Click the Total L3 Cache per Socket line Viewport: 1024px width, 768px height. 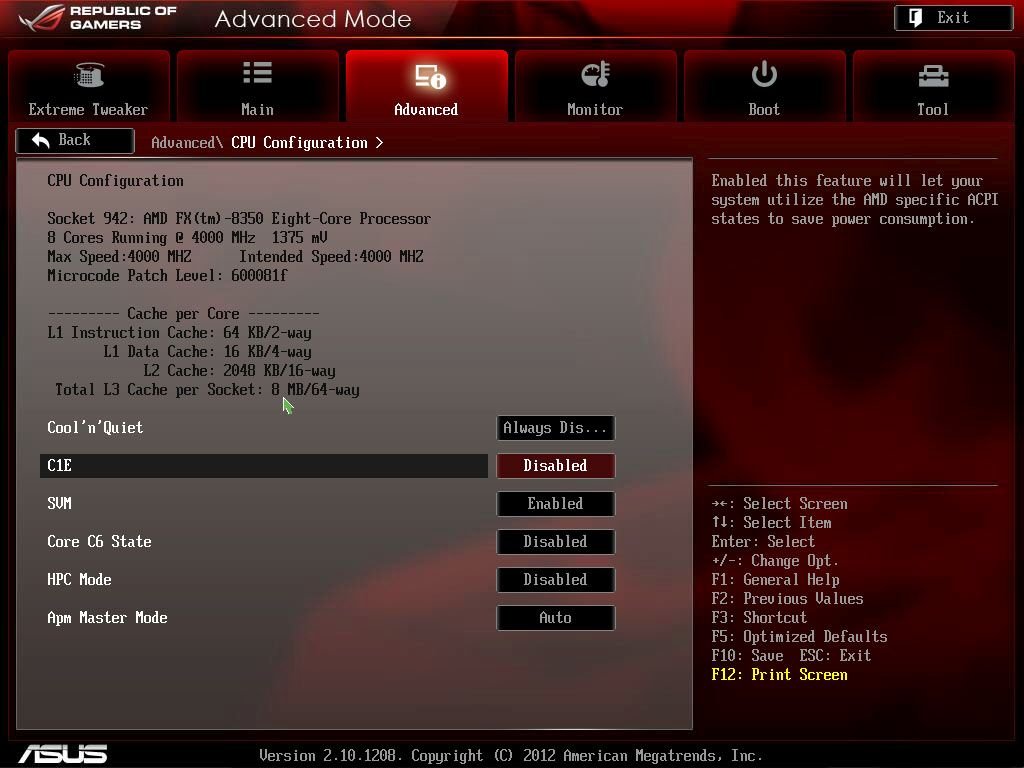208,390
